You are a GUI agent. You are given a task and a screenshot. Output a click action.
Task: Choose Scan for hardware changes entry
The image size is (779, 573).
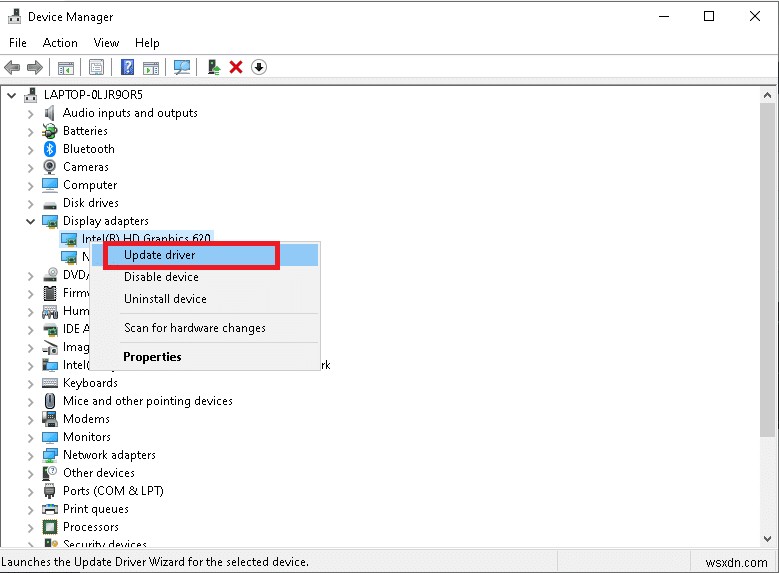coord(205,328)
